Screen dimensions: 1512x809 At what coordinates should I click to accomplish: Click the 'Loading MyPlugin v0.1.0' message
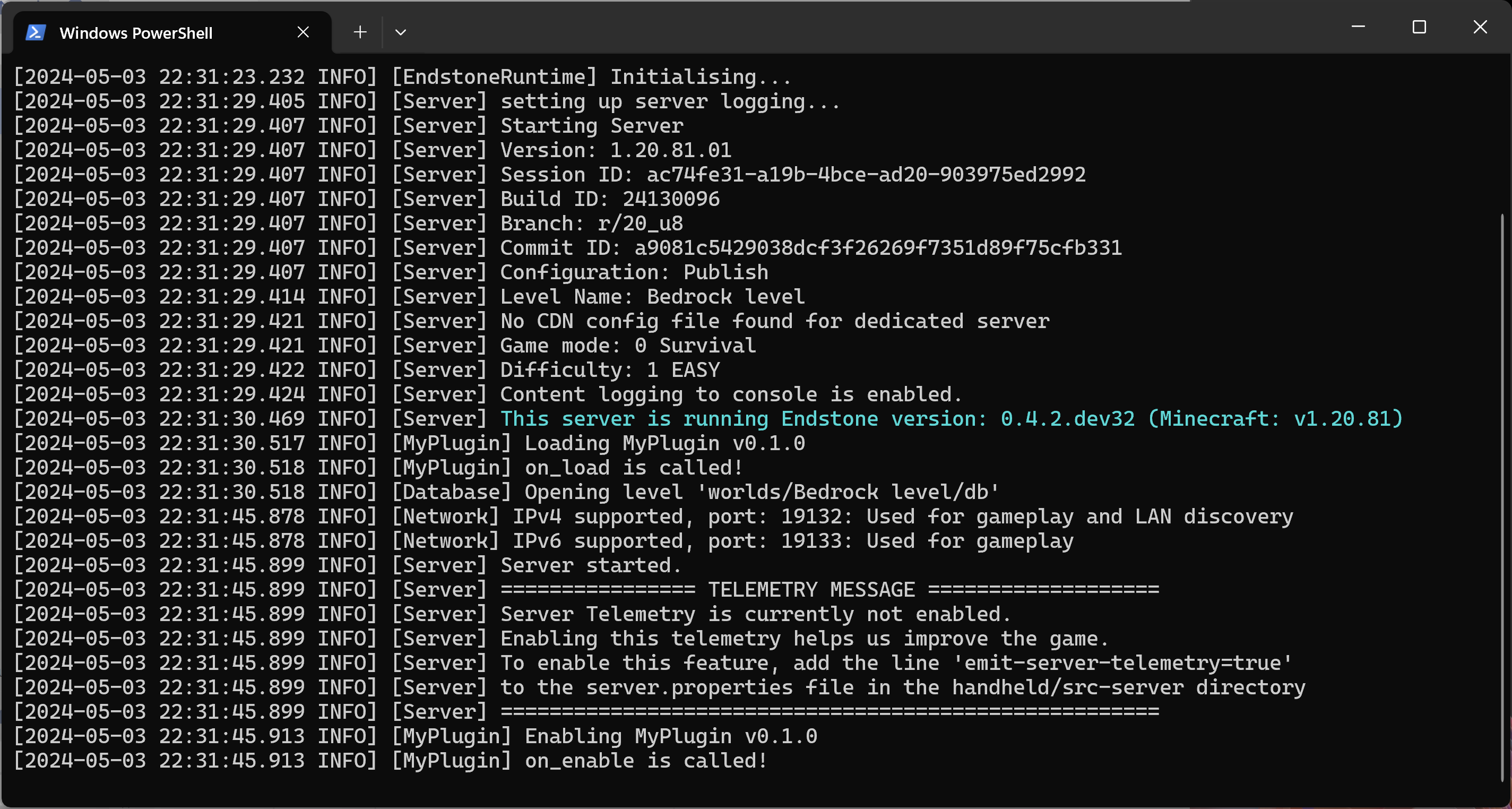[663, 443]
